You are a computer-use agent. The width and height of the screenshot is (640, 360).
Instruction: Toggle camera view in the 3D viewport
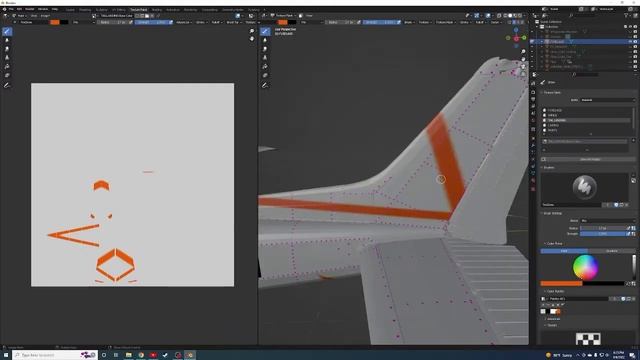(523, 67)
